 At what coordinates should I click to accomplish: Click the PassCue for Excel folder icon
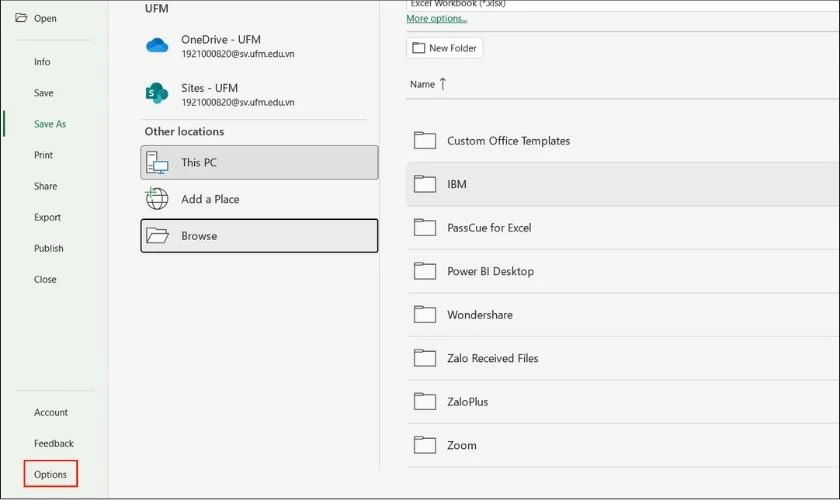425,227
